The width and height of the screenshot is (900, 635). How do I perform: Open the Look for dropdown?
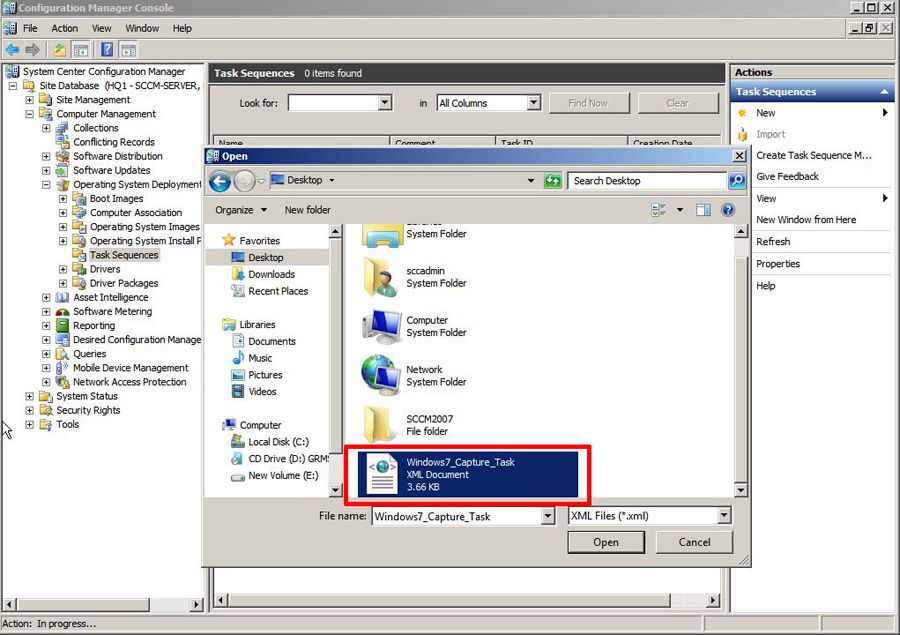tap(385, 103)
